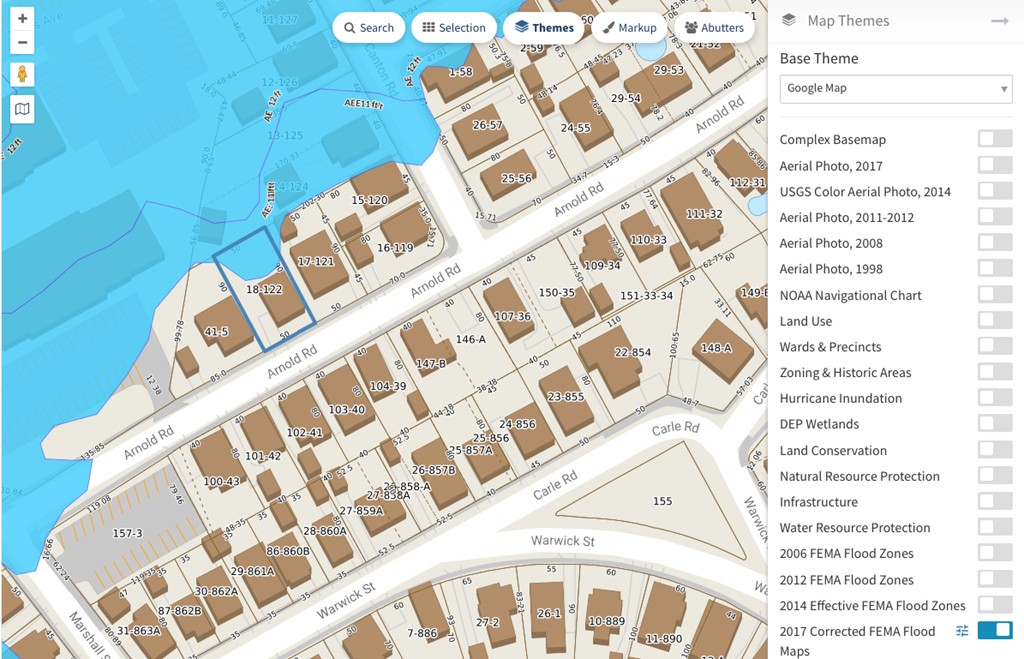Toggle Aerial Photo, 2011-2012 layer

995,216
